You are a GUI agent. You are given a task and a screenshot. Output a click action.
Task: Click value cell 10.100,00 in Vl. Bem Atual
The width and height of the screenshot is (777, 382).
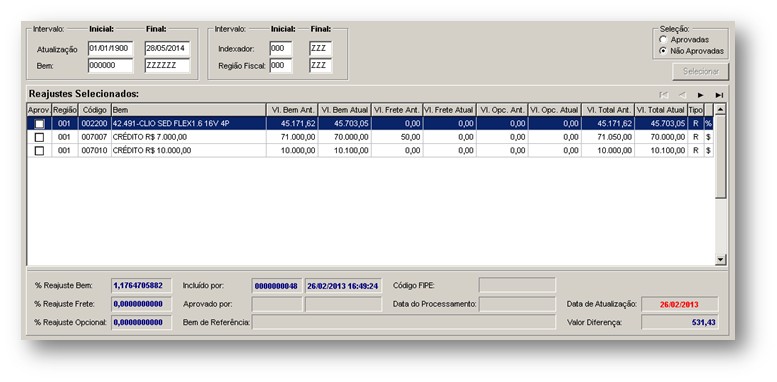(x=345, y=151)
